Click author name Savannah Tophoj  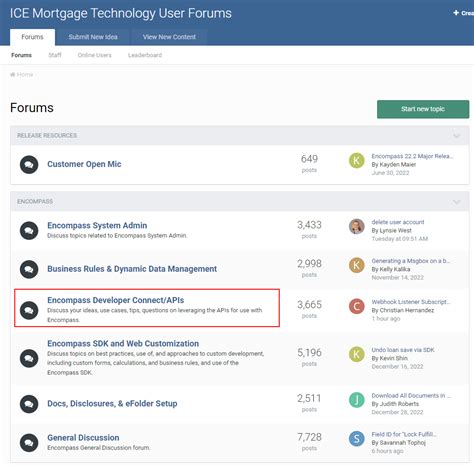tap(402, 442)
